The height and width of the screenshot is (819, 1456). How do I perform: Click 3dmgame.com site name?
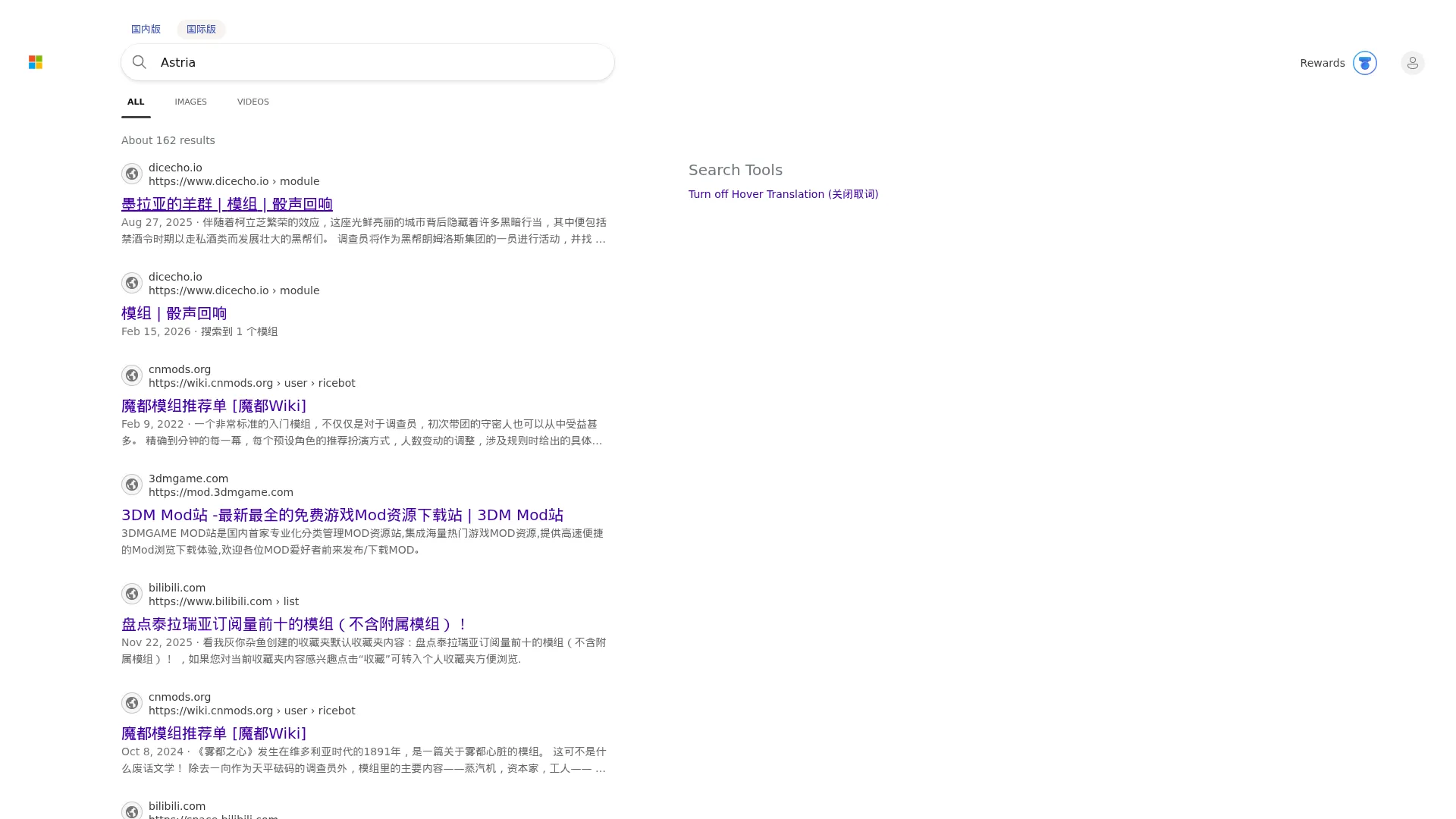tap(188, 479)
